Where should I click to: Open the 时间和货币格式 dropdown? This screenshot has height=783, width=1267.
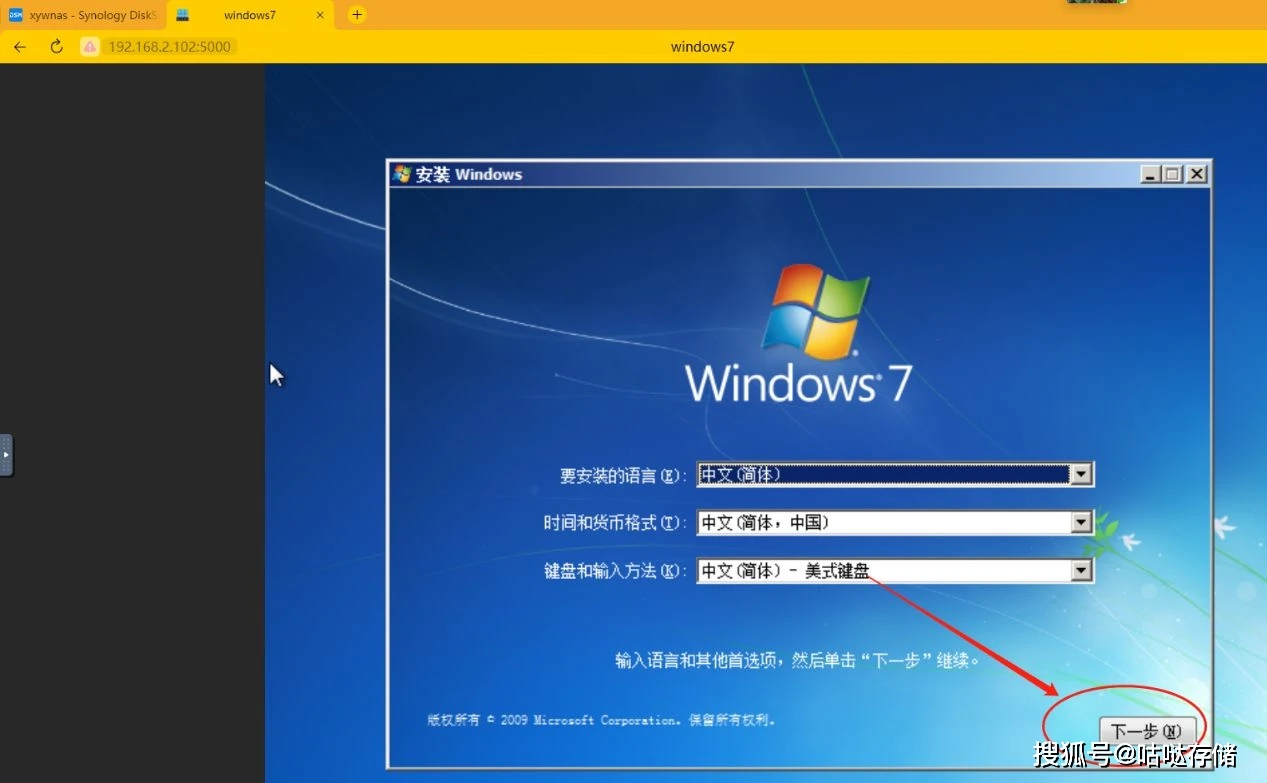coord(1082,522)
